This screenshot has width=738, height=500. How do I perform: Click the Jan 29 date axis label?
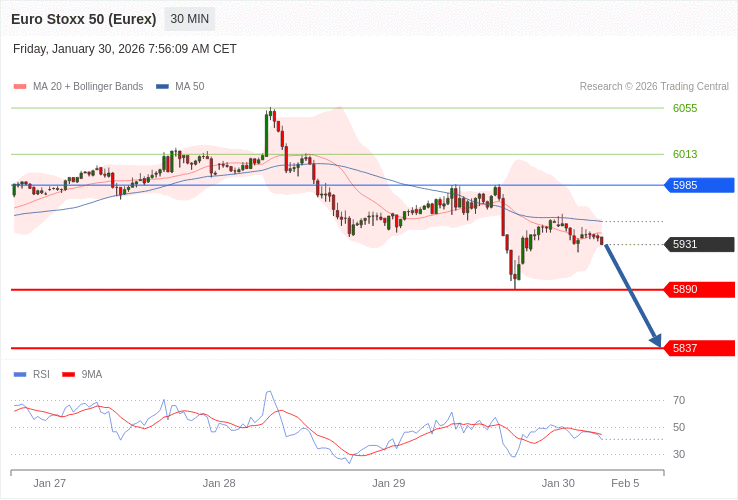click(x=388, y=484)
